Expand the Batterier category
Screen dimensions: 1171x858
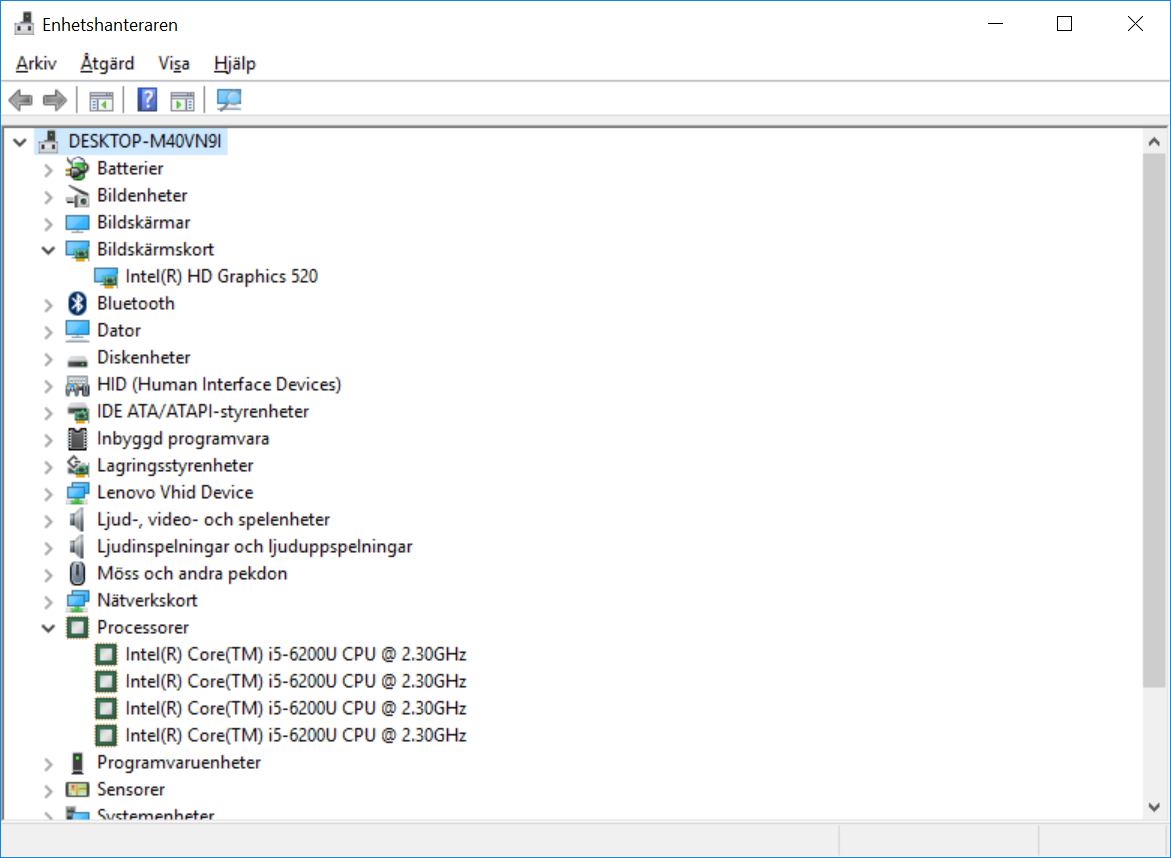point(48,169)
